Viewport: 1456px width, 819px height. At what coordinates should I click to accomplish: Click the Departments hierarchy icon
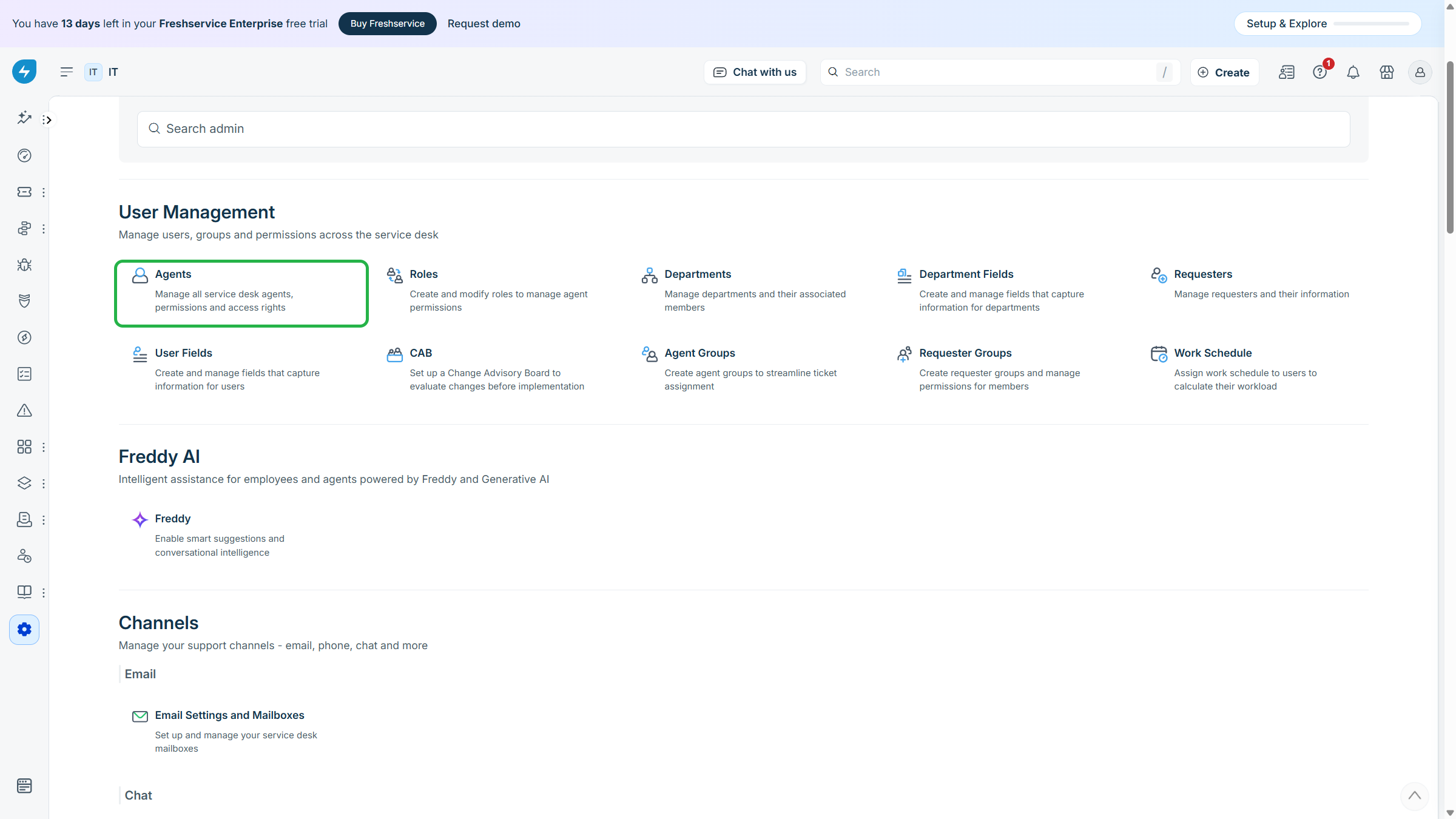(x=649, y=275)
